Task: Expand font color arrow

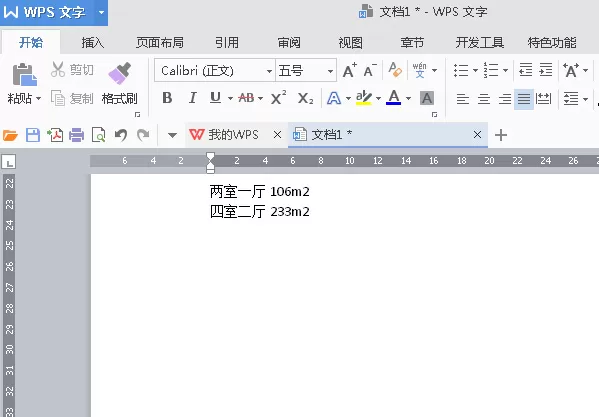Action: pyautogui.click(x=408, y=98)
